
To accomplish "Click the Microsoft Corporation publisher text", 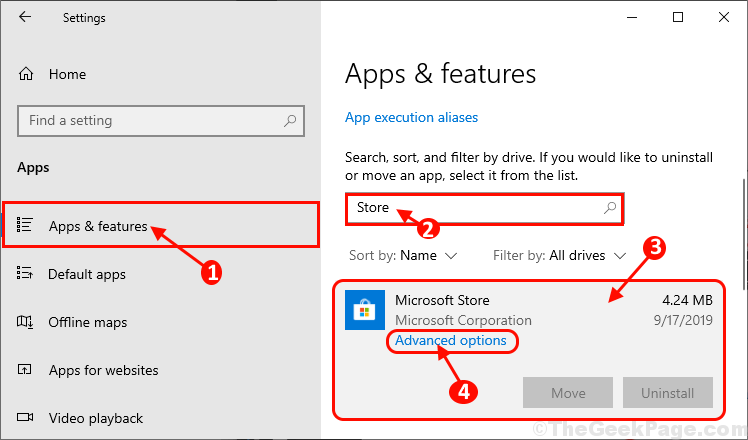I will click(x=463, y=320).
